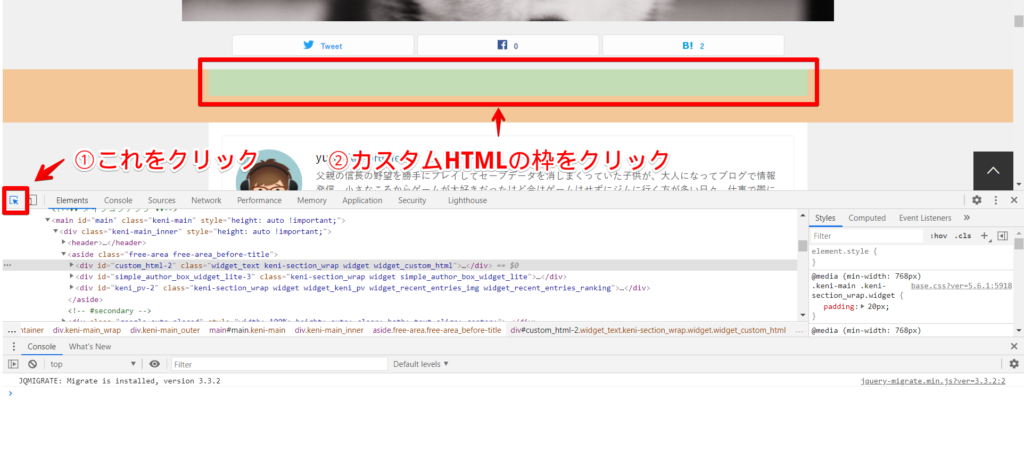
Task: Open console settings gear icon
Action: [x=1012, y=364]
